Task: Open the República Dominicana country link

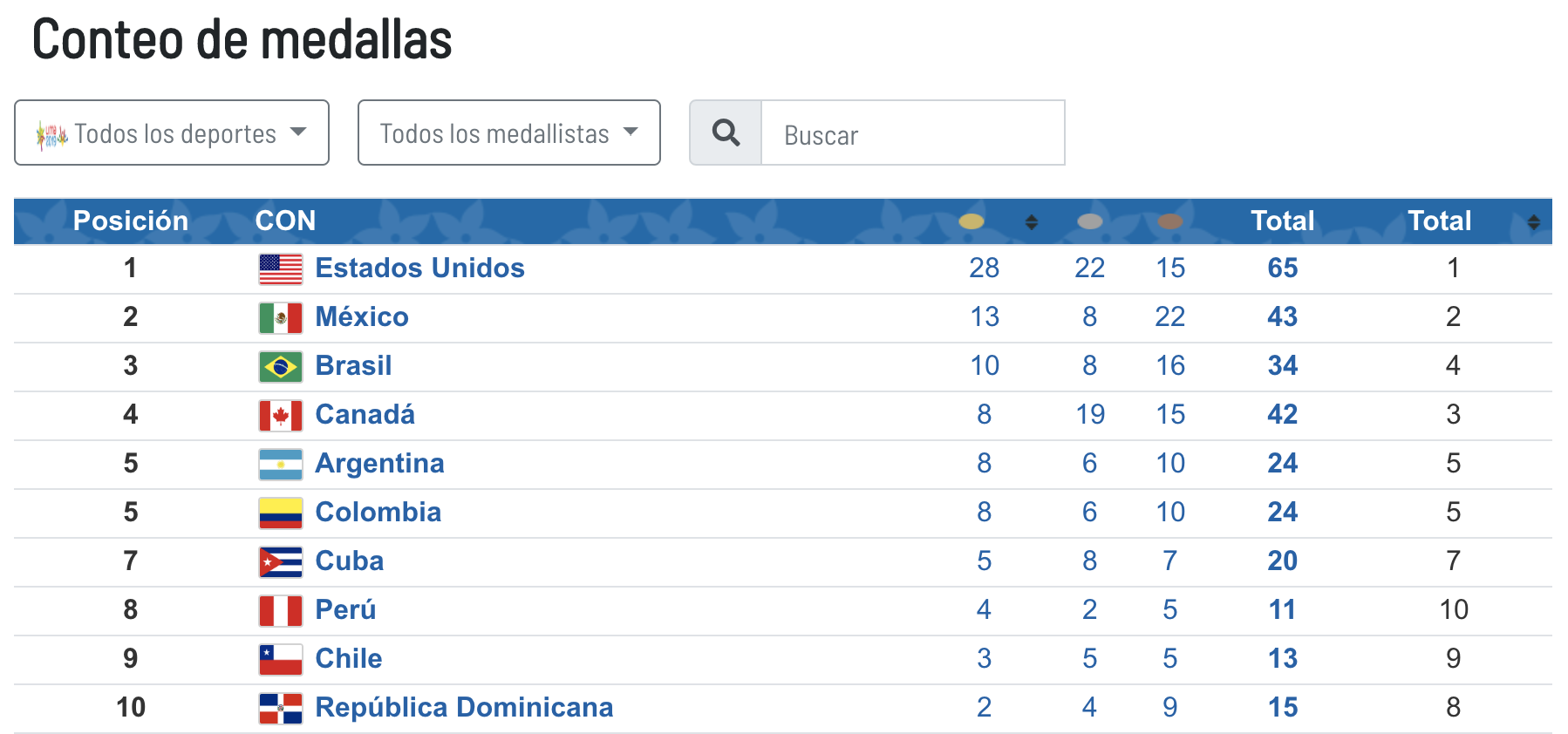Action: tap(464, 708)
